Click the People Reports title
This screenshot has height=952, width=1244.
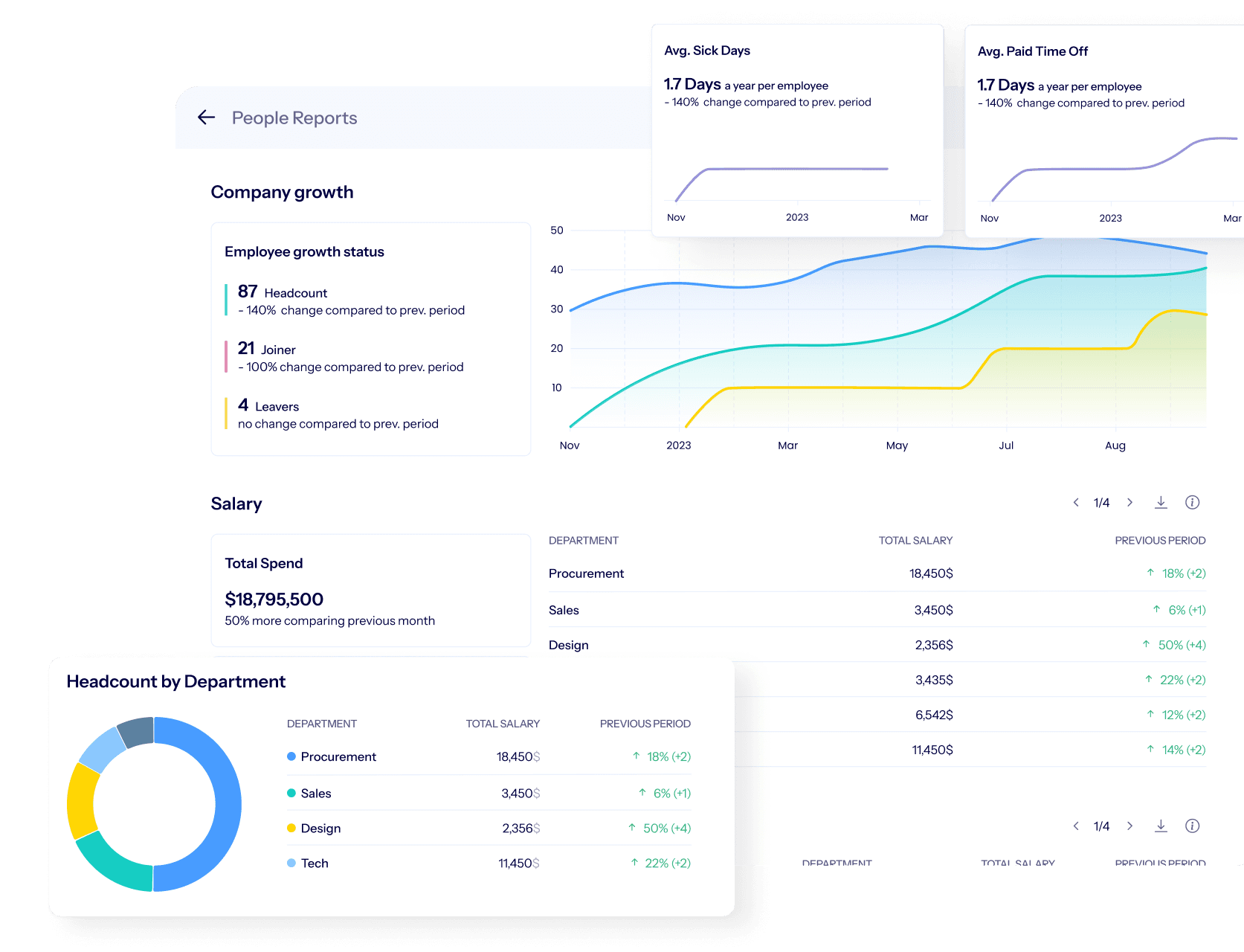[x=294, y=118]
